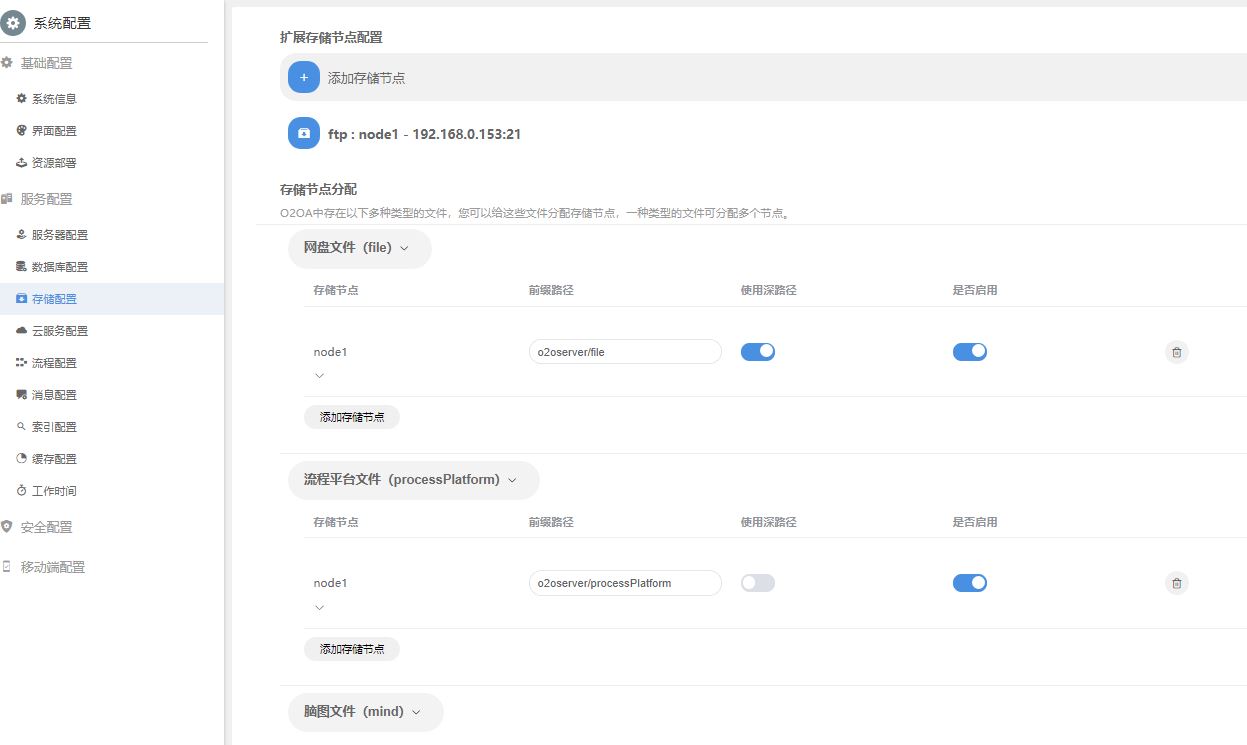Image resolution: width=1247 pixels, height=745 pixels.
Task: Open node1 dropdown chevron under 网盘文件
Action: (320, 376)
